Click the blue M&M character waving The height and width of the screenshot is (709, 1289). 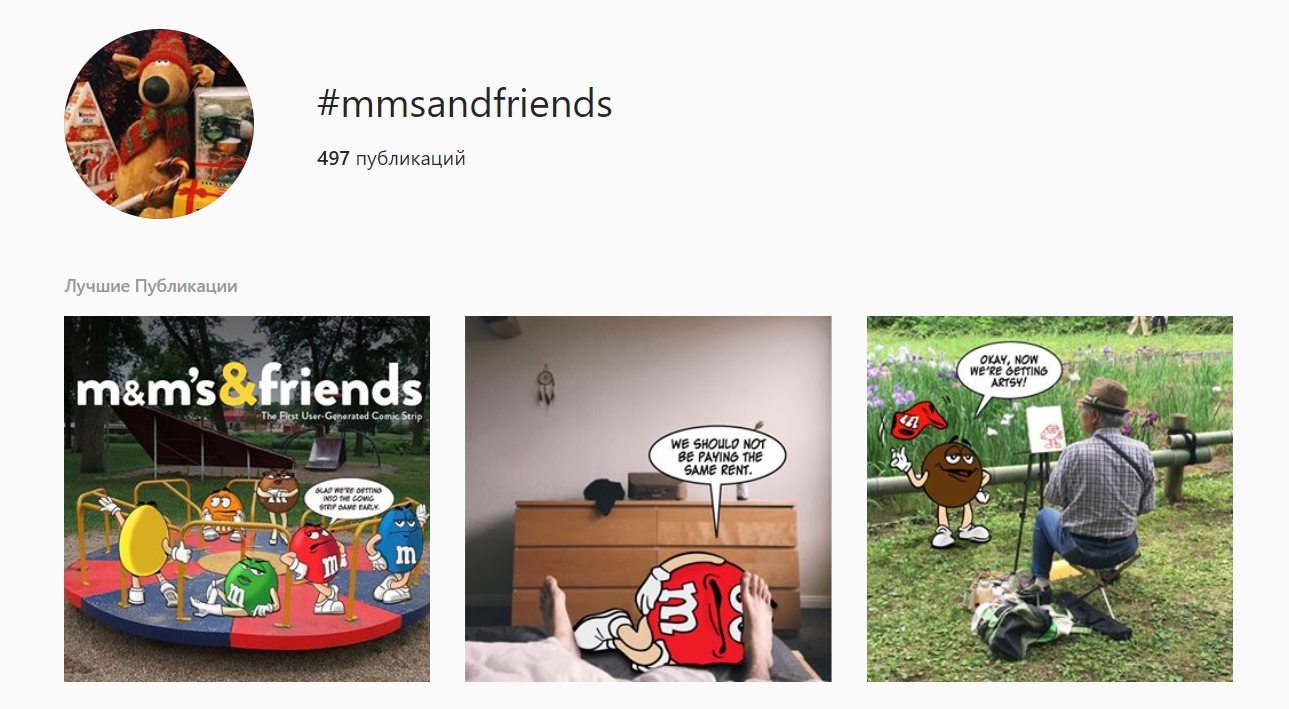(398, 552)
